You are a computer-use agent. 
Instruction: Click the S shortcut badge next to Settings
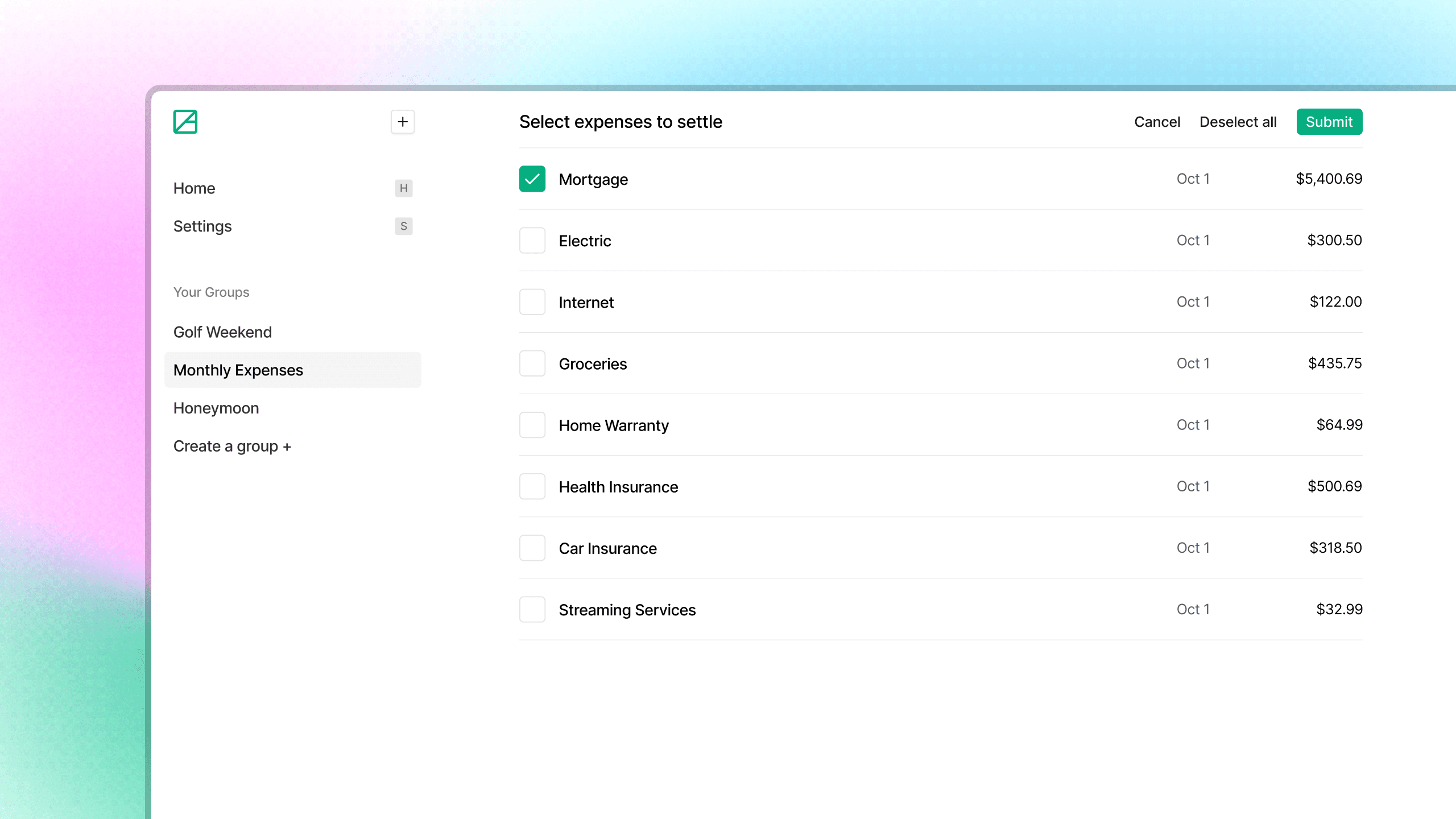tap(403, 226)
